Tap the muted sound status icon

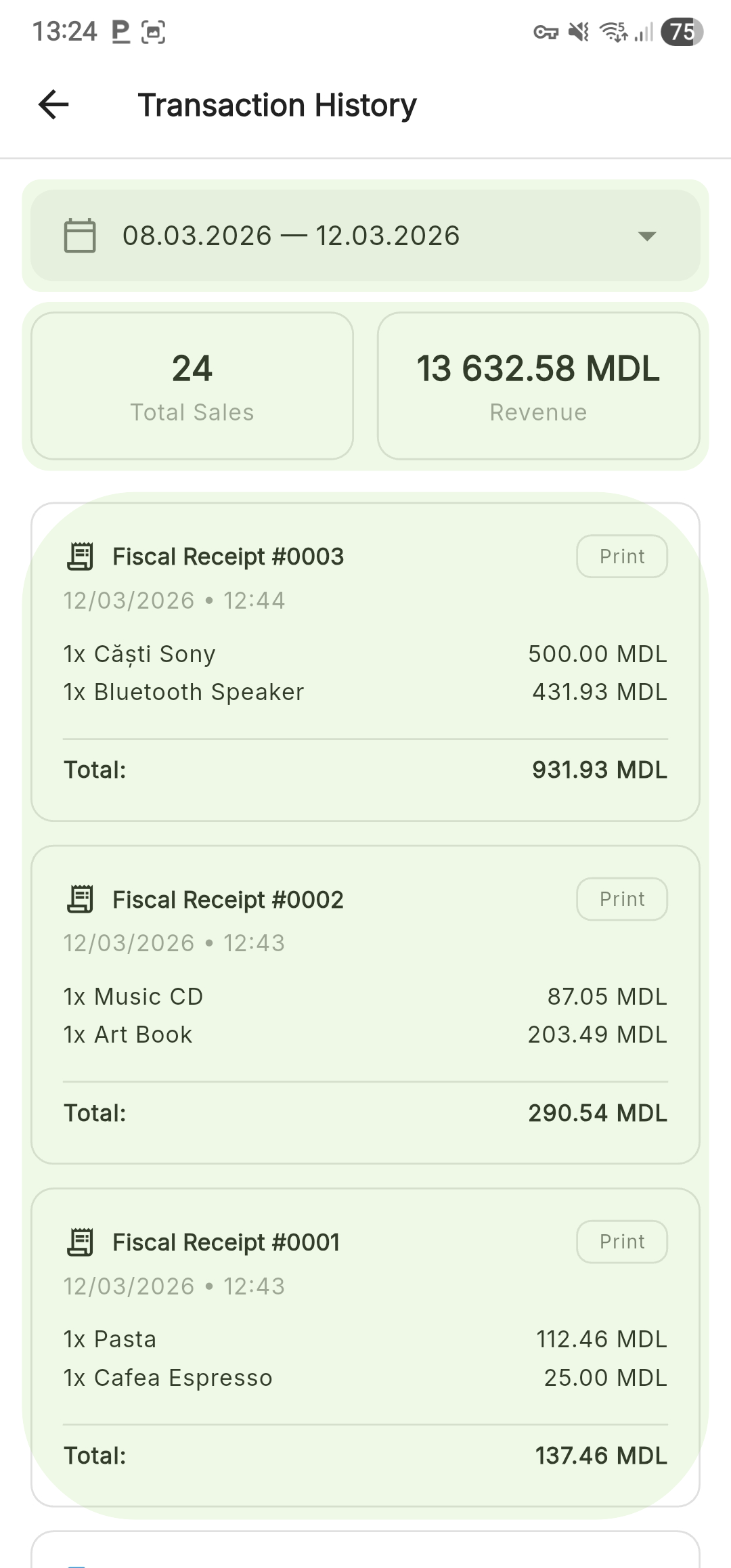click(579, 32)
